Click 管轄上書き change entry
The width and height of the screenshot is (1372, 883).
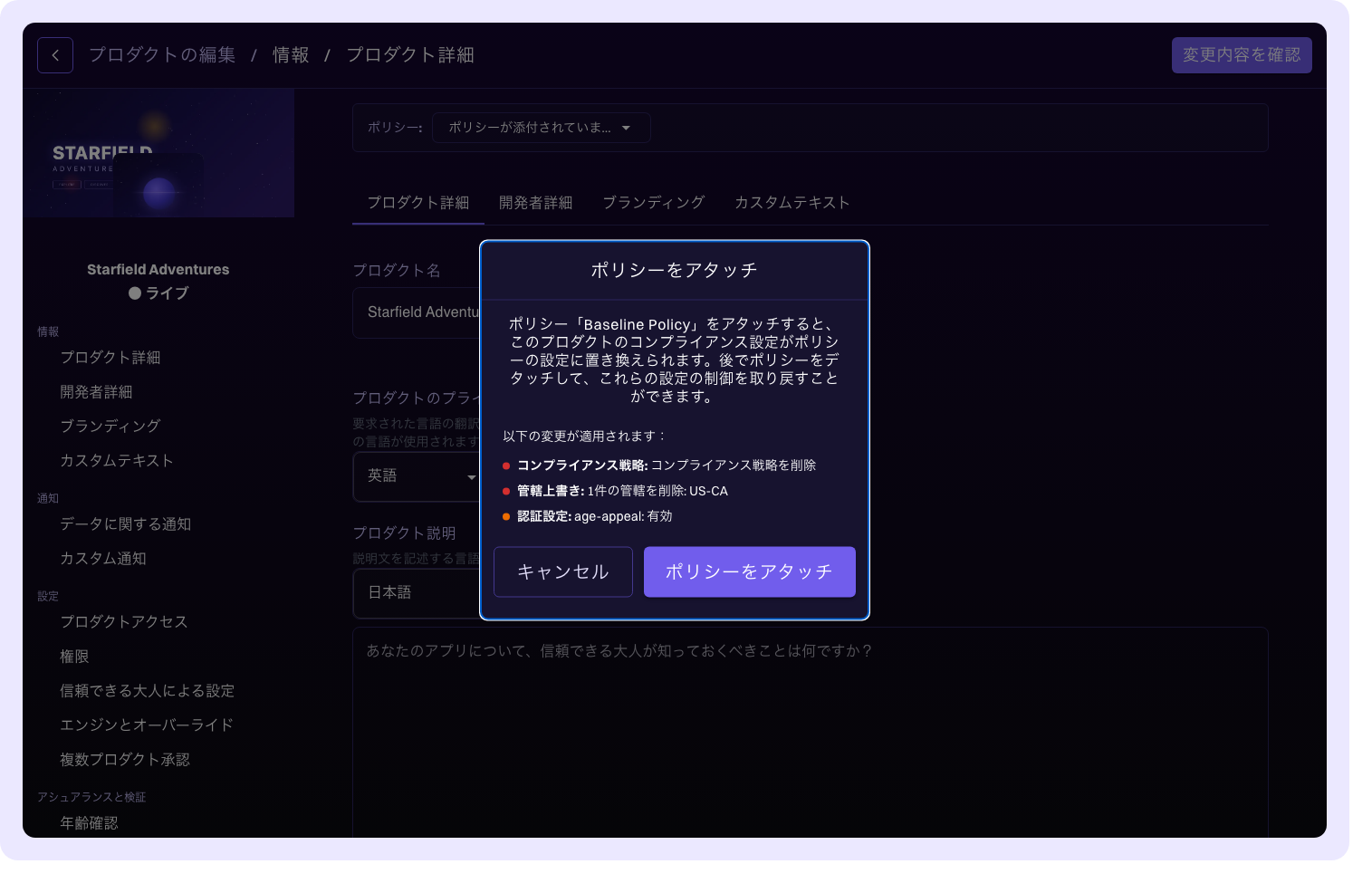616,491
